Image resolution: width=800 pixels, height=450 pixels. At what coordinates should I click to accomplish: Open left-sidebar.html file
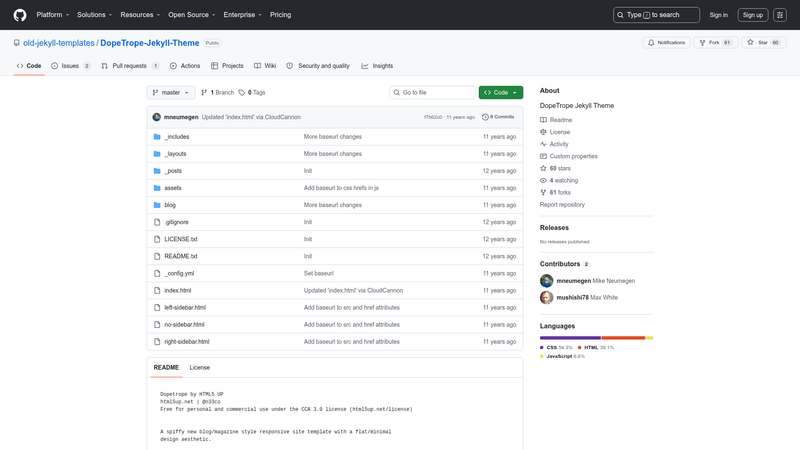pyautogui.click(x=185, y=308)
